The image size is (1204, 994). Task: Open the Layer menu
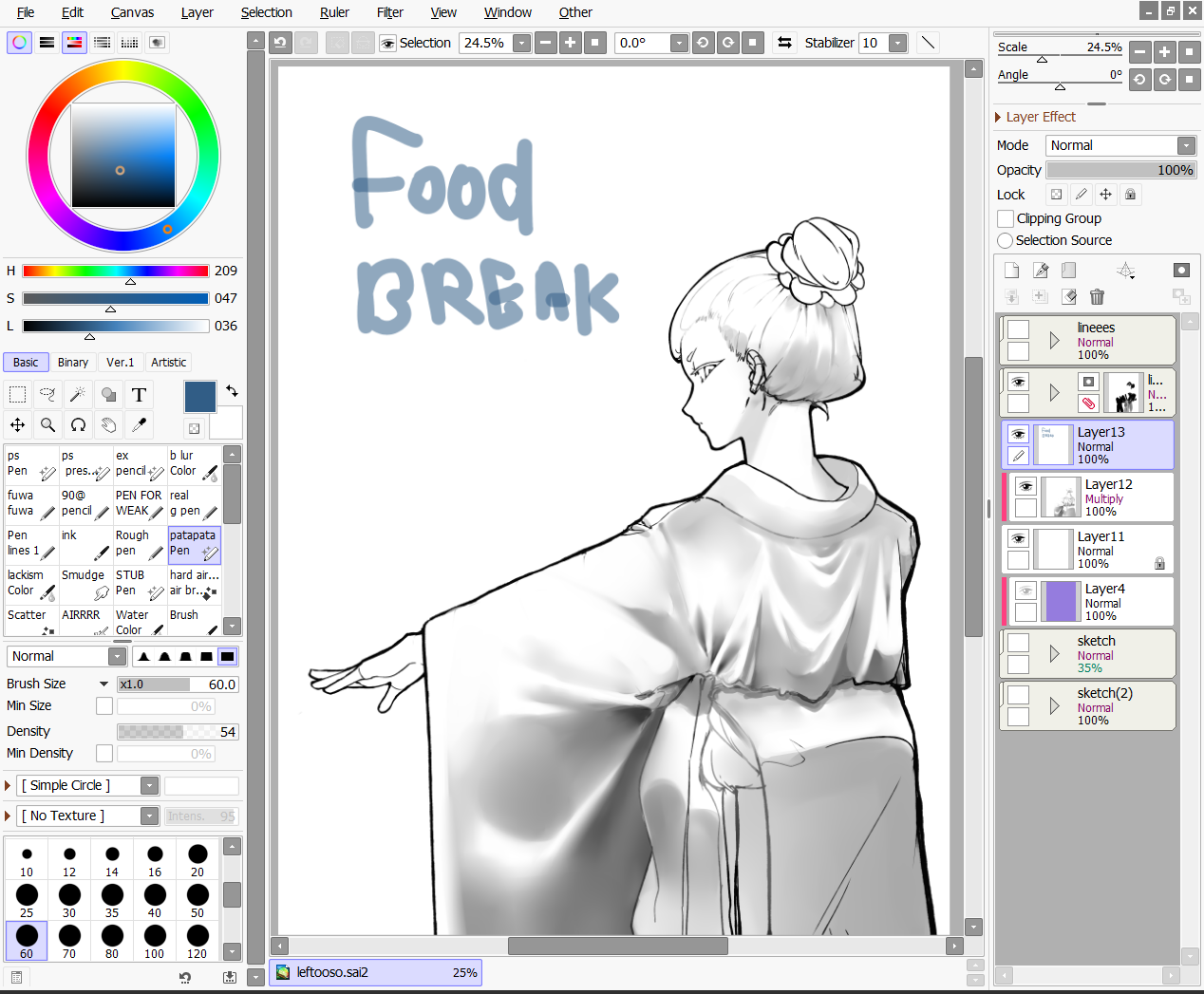197,12
